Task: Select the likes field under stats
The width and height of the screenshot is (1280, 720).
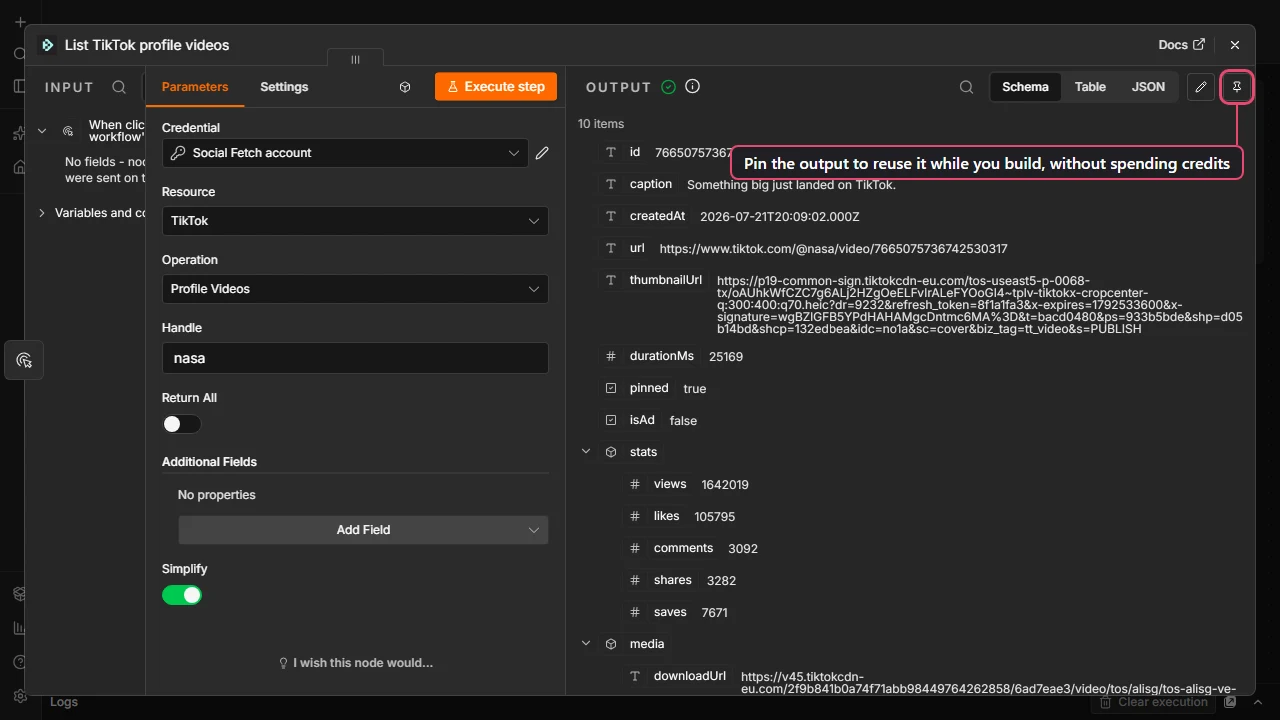Action: pyautogui.click(x=667, y=516)
